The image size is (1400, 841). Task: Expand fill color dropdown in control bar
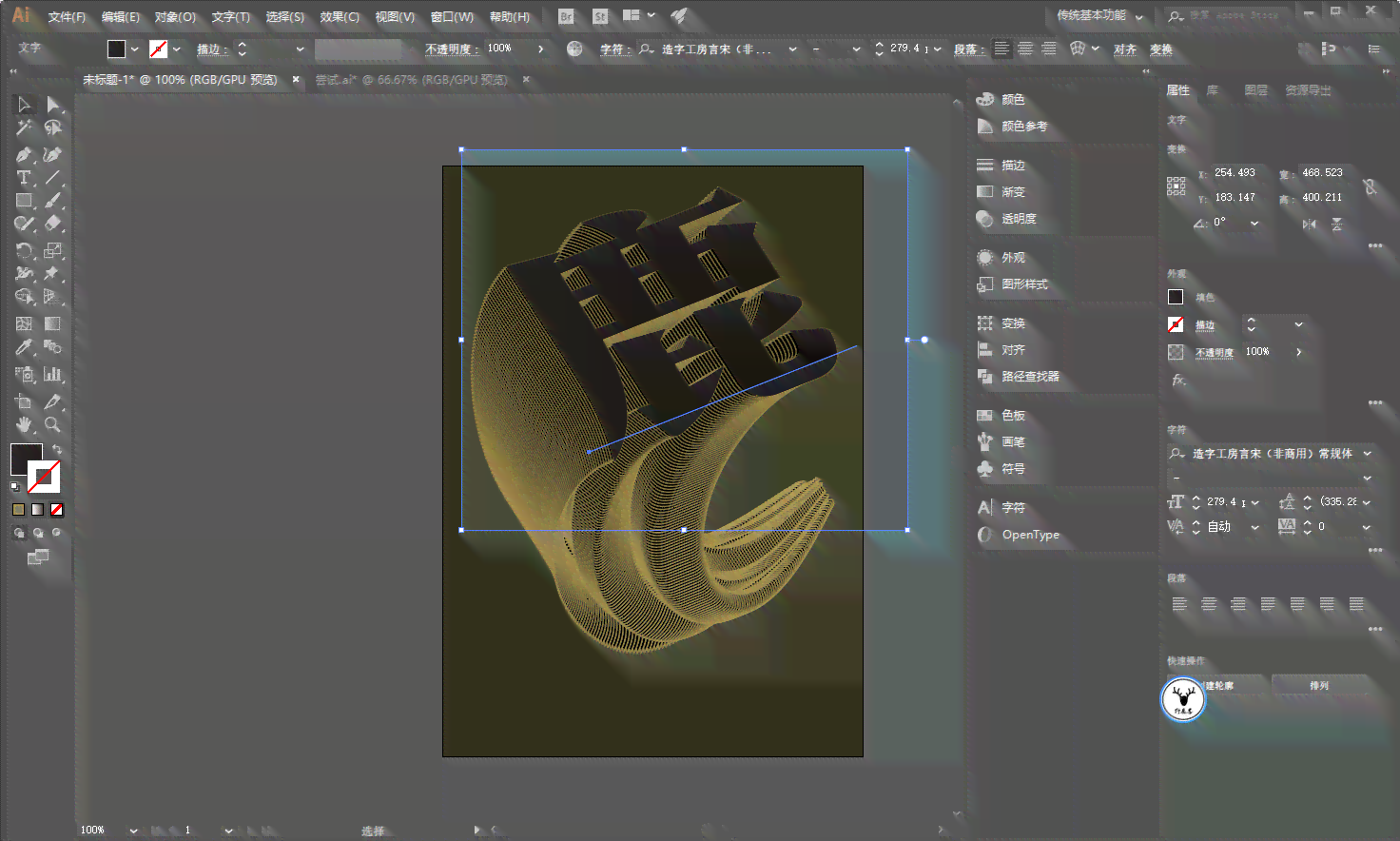pyautogui.click(x=134, y=49)
